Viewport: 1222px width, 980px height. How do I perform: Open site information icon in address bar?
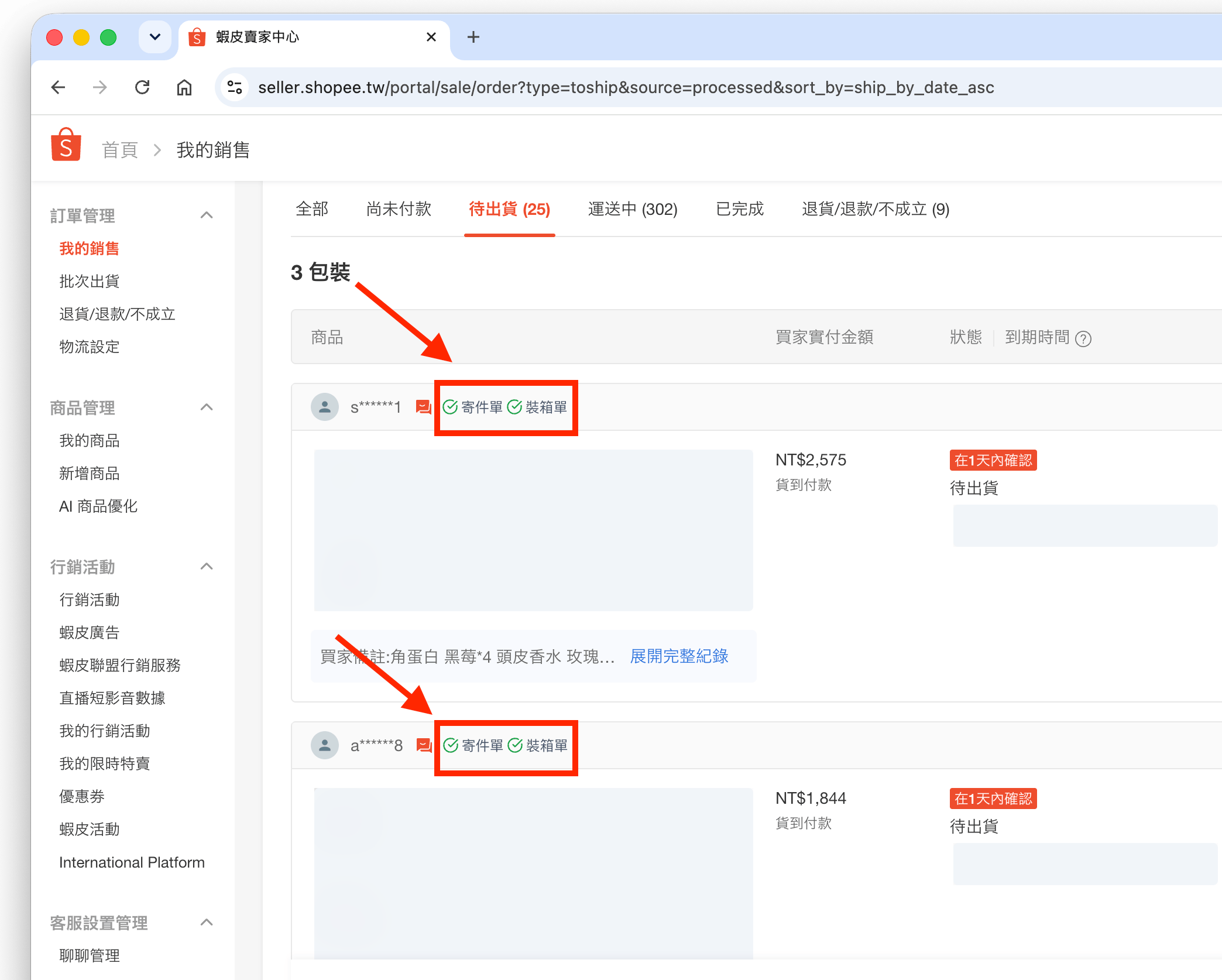coord(235,87)
